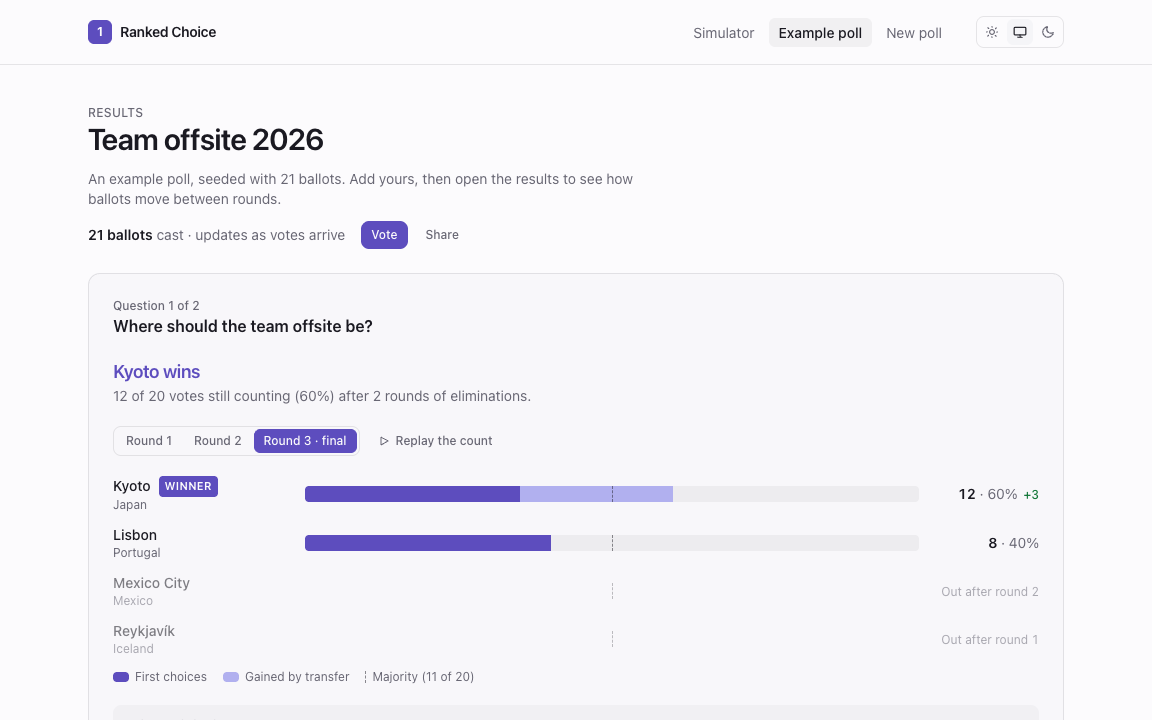Go to New poll

914,33
